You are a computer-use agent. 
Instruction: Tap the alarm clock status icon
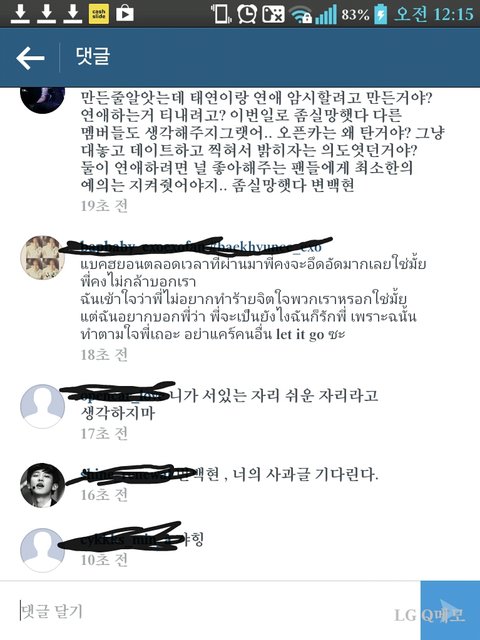[x=247, y=14]
